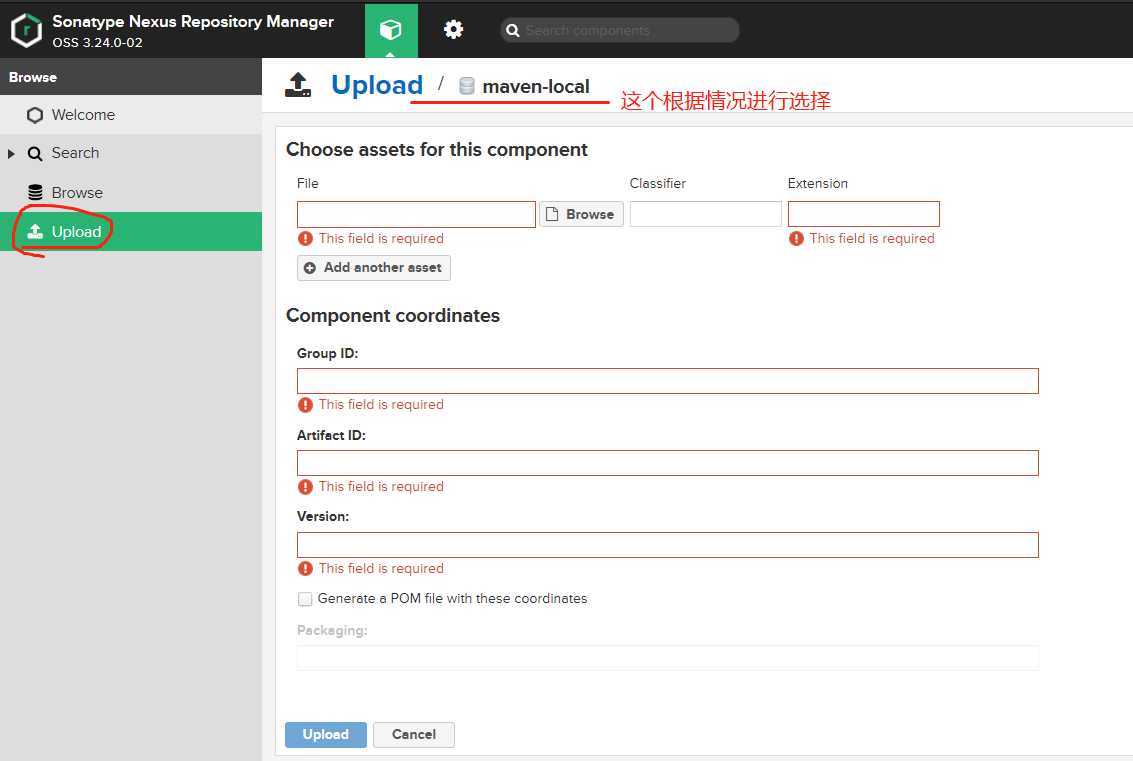
Task: Click the maven-local breadcrumb
Action: [x=535, y=87]
